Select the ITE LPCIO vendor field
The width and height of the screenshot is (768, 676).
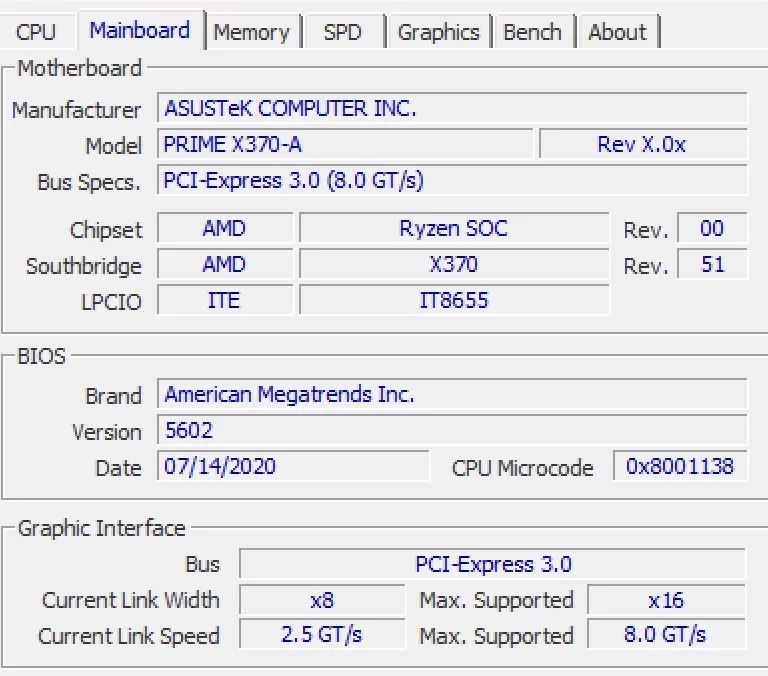225,300
